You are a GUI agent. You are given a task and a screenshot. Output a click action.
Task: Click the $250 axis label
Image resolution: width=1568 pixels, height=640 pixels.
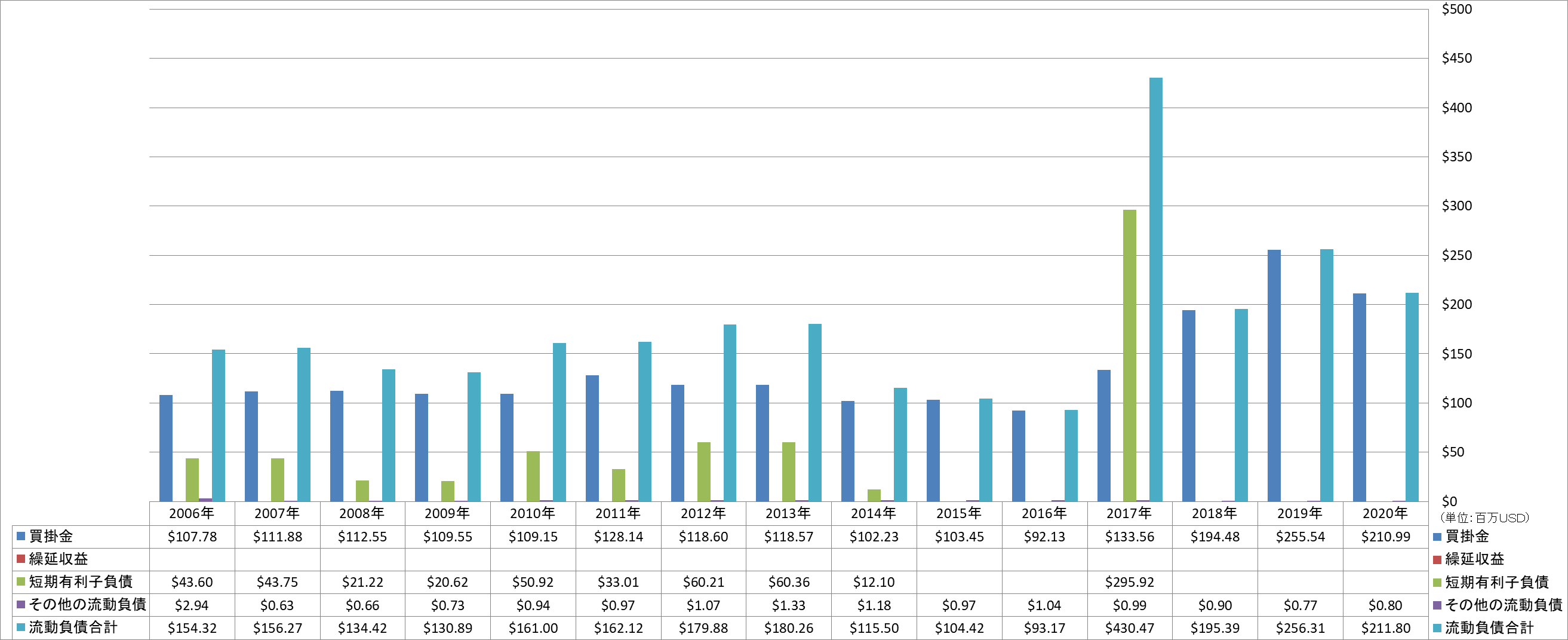click(1456, 255)
